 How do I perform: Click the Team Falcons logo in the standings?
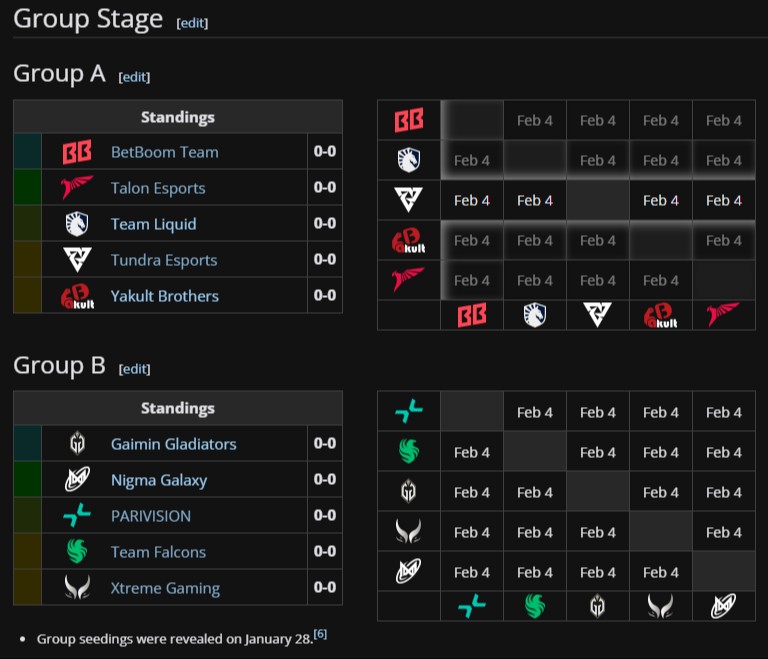click(x=77, y=552)
